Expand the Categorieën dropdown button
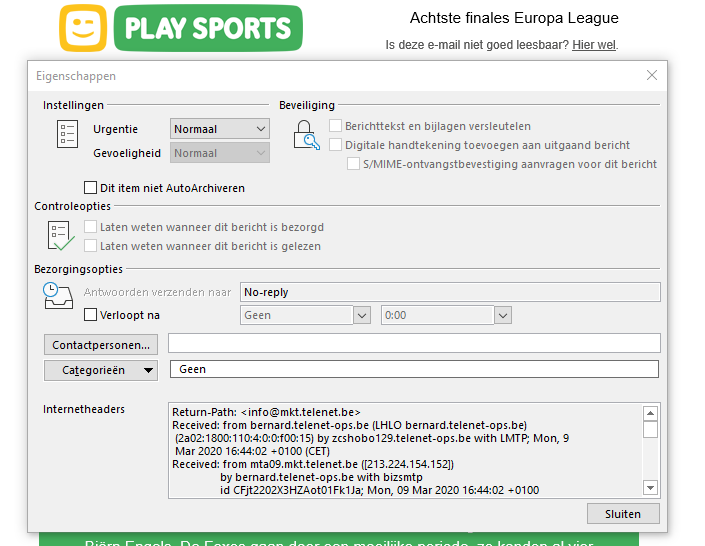705x546 pixels. 101,370
